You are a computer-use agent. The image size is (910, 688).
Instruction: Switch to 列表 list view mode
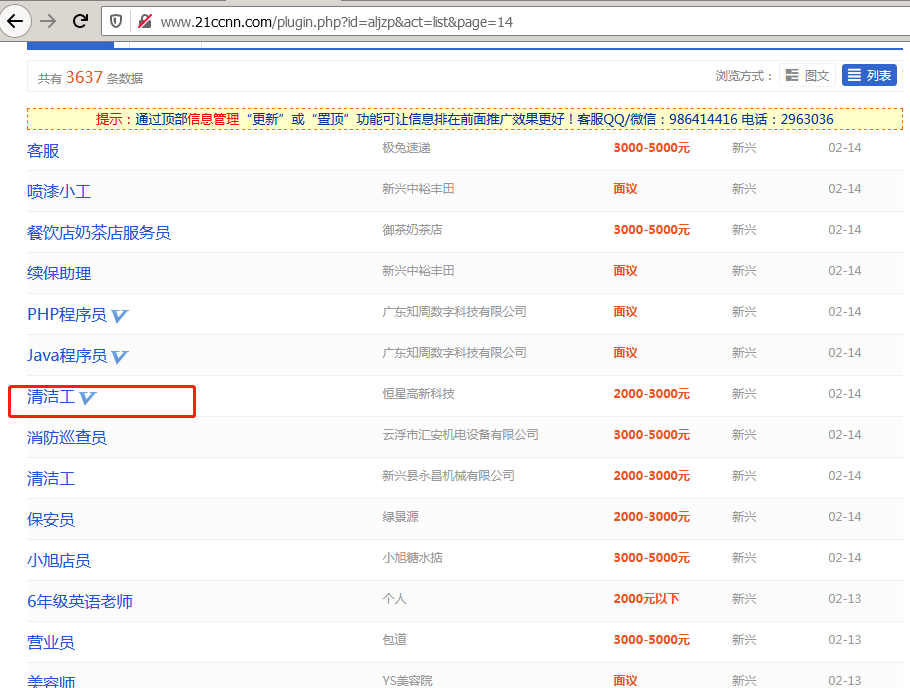point(869,76)
